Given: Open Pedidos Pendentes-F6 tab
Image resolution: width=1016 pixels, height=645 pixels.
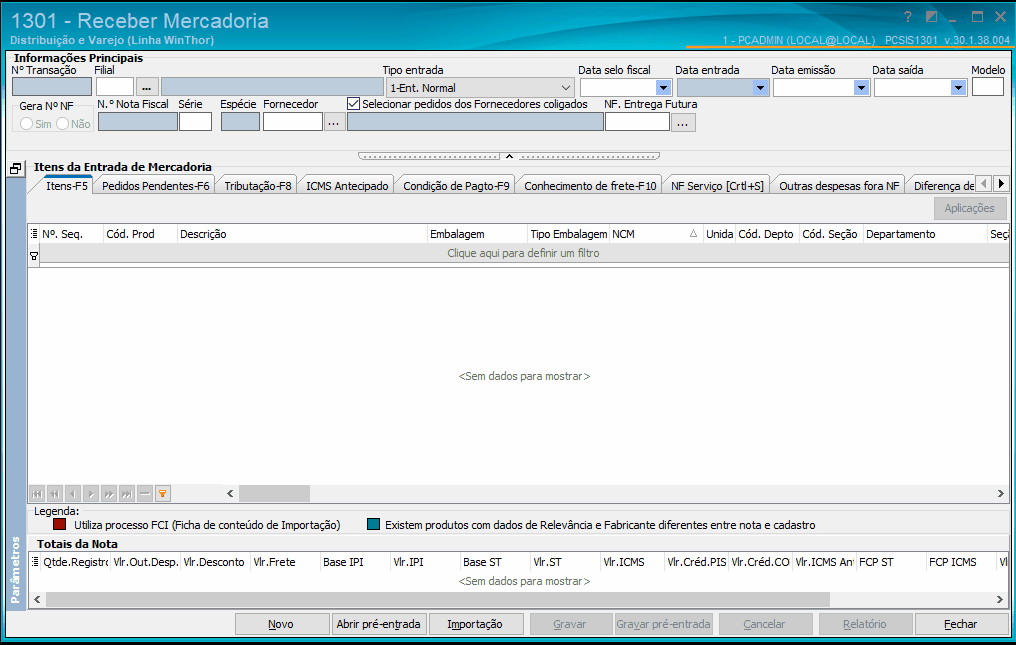Looking at the screenshot, I should 156,186.
